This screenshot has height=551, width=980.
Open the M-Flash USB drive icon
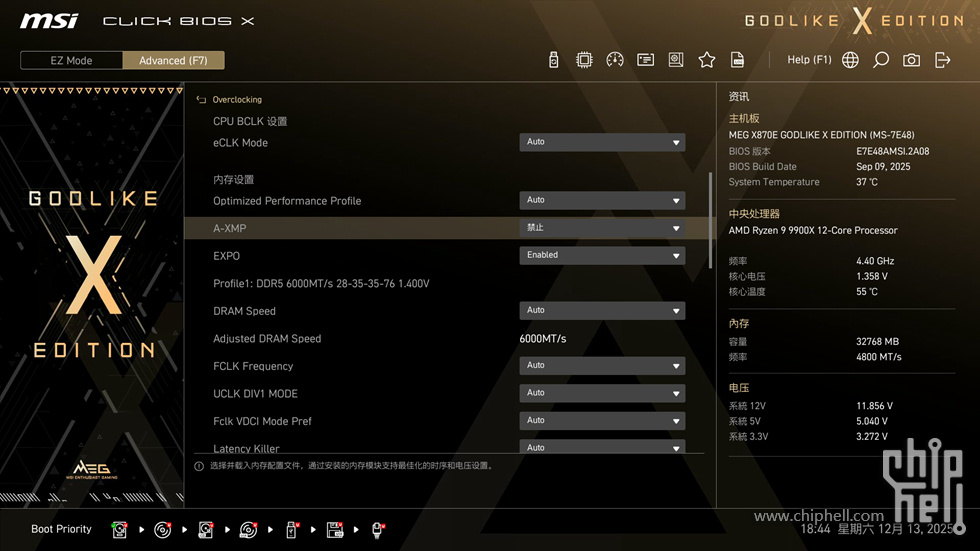click(x=554, y=60)
